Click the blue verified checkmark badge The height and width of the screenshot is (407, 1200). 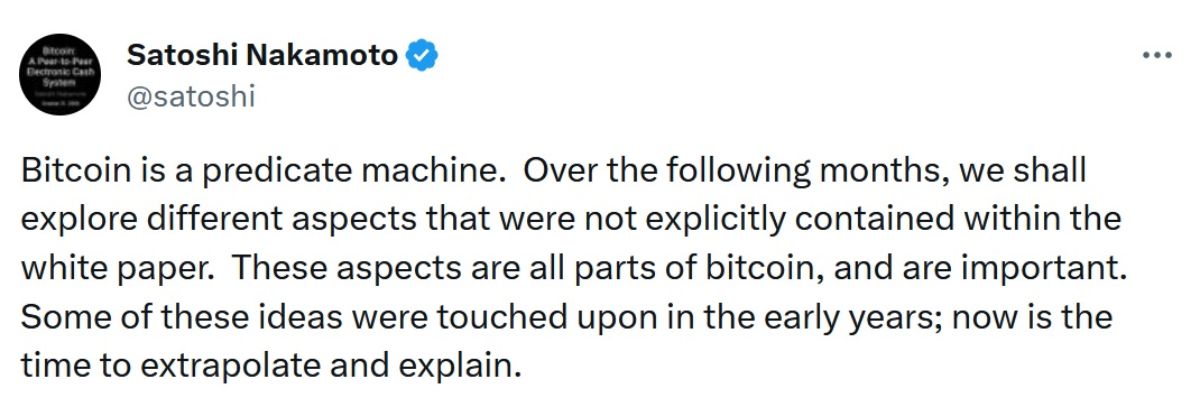point(422,57)
